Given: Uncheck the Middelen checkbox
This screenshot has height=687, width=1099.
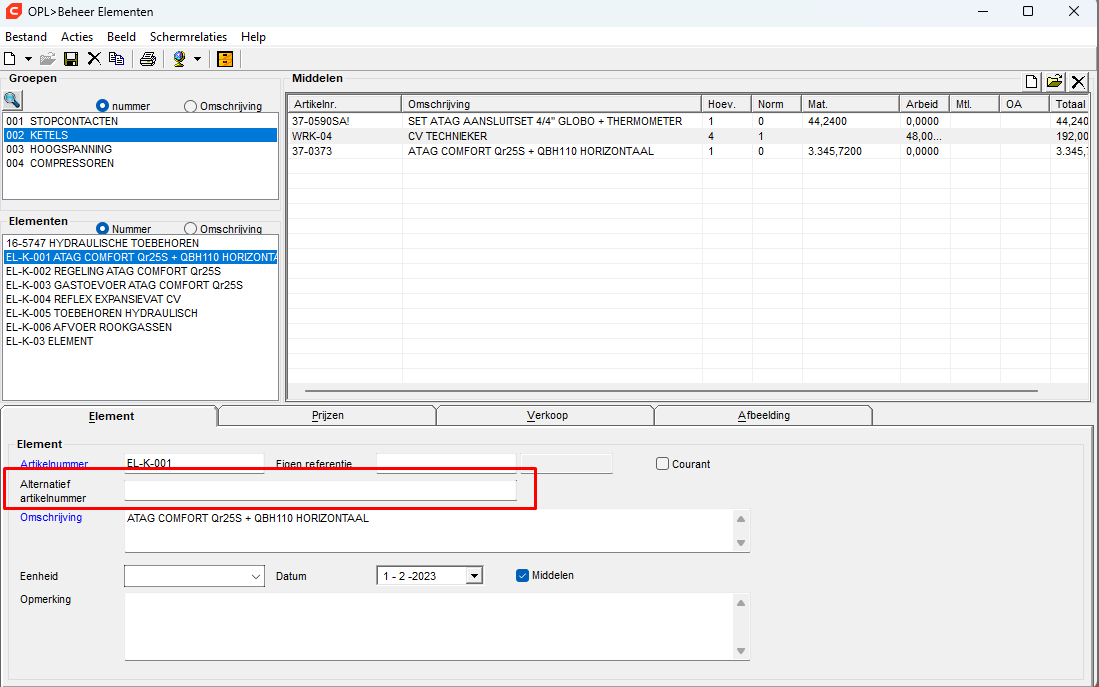Looking at the screenshot, I should (522, 576).
